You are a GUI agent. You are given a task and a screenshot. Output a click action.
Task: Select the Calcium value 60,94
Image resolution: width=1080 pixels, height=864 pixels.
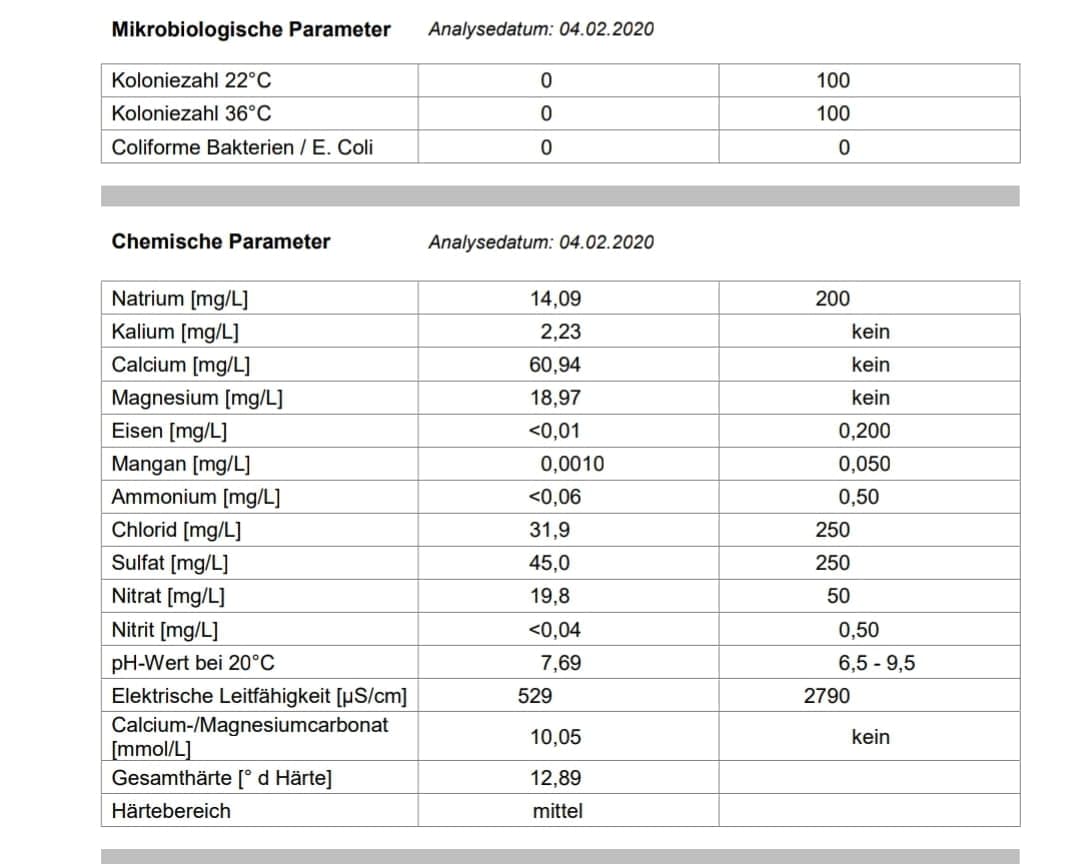pos(555,365)
